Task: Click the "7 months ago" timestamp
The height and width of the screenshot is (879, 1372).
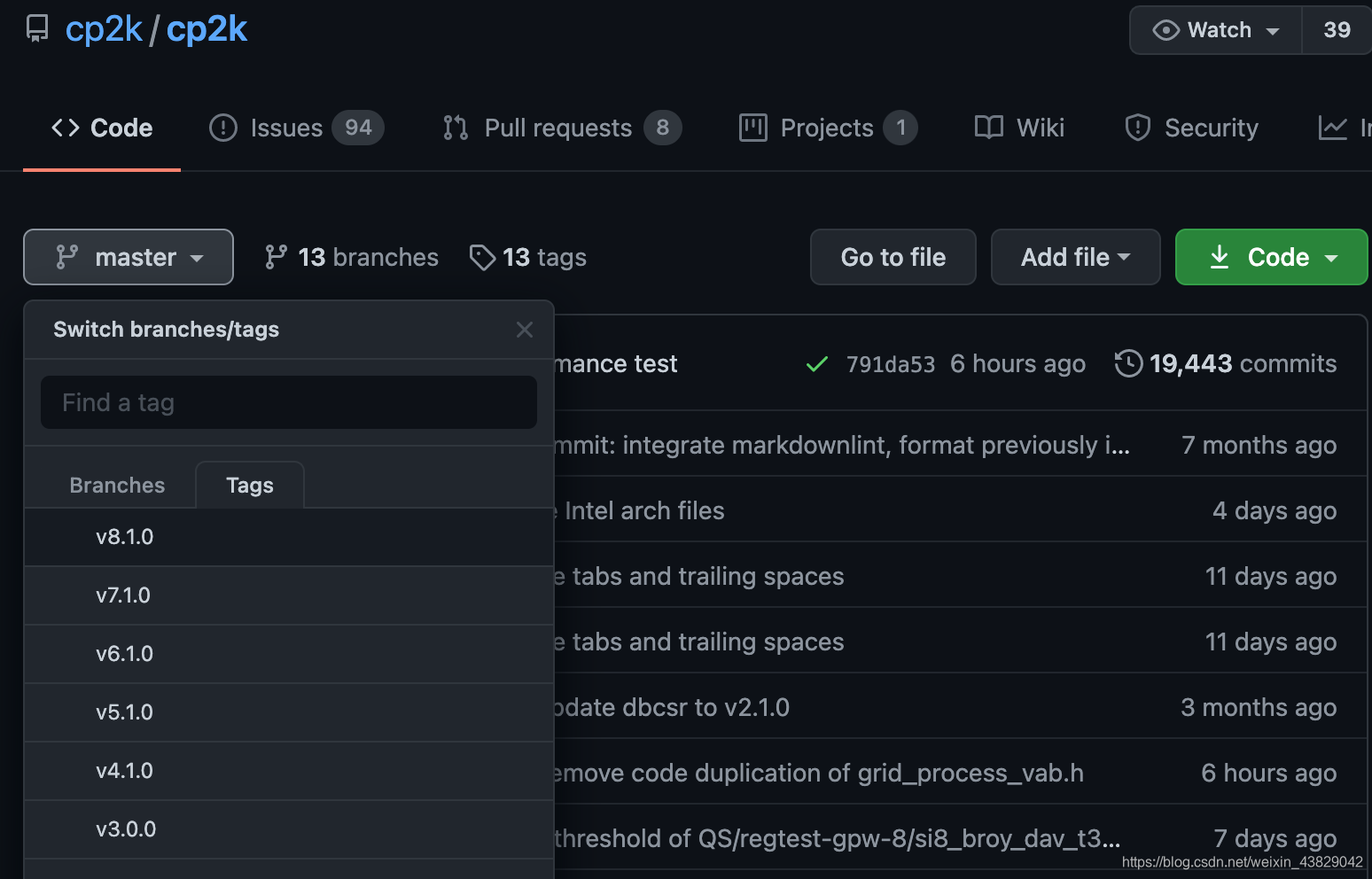Action: [x=1259, y=445]
